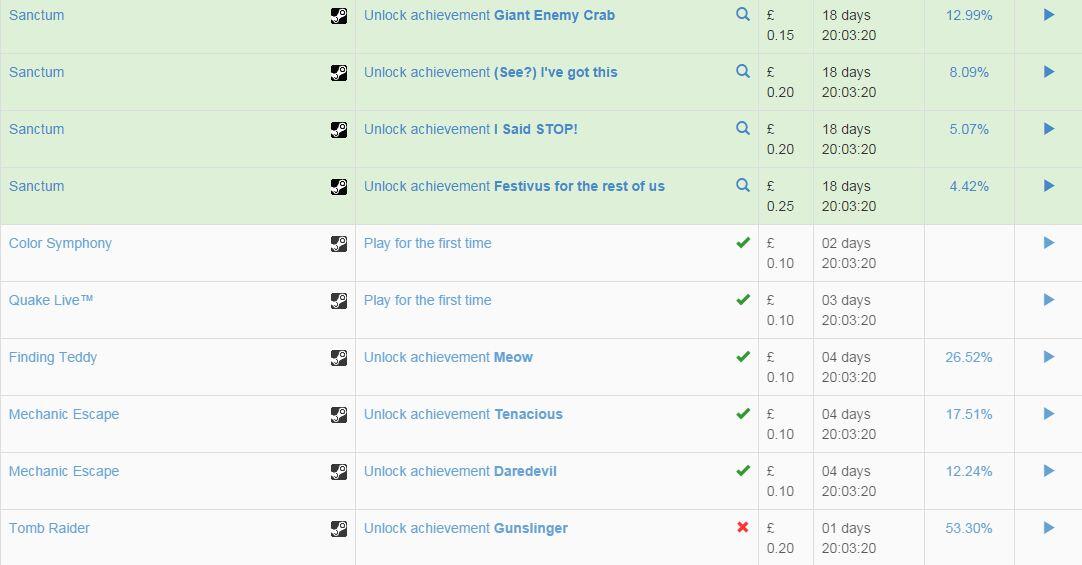
Task: Open Unlock achievement Tenacious link
Action: point(463,414)
